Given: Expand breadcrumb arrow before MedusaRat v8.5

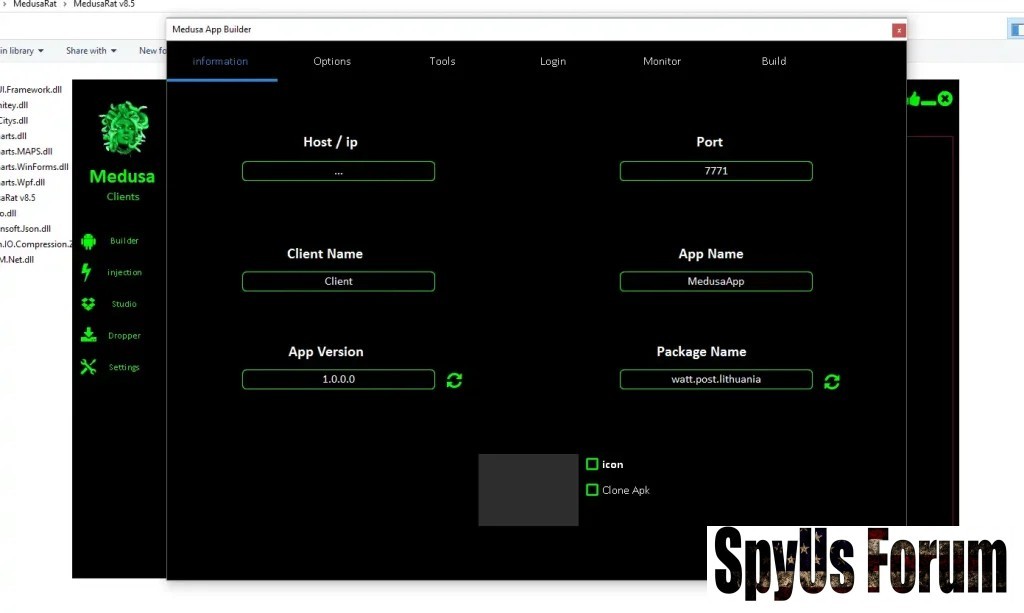Looking at the screenshot, I should coord(65,4).
